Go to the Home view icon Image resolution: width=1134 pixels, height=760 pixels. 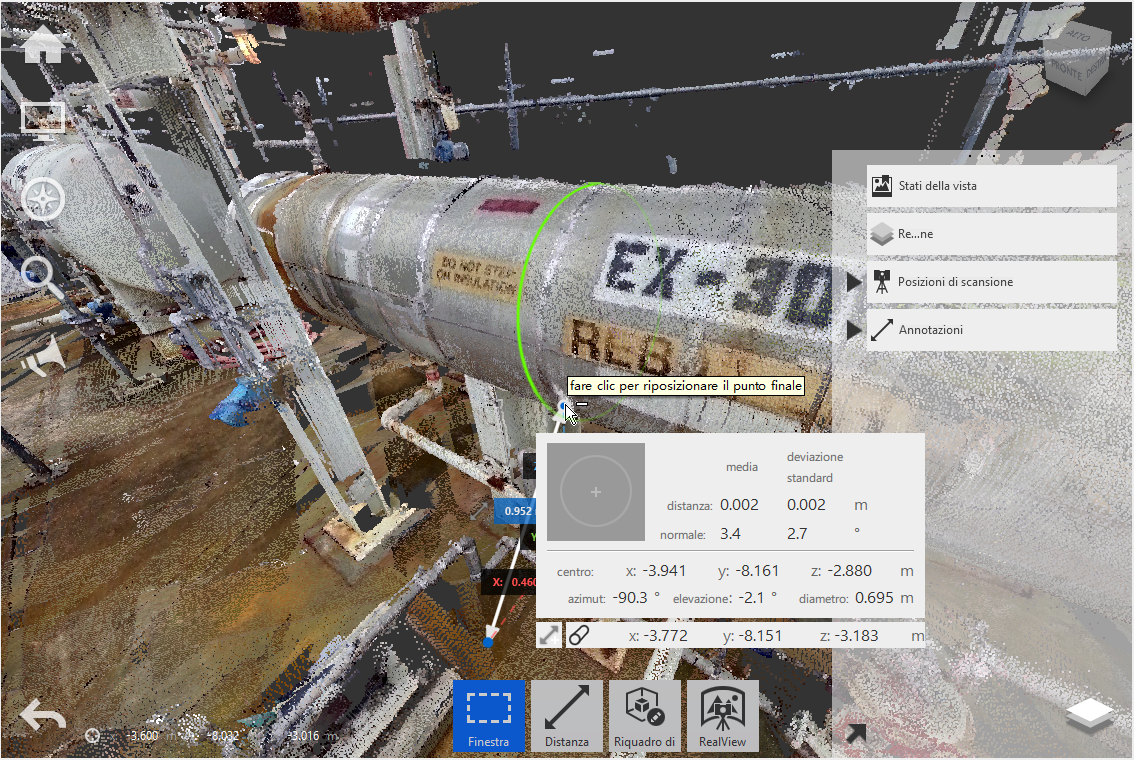pos(43,44)
